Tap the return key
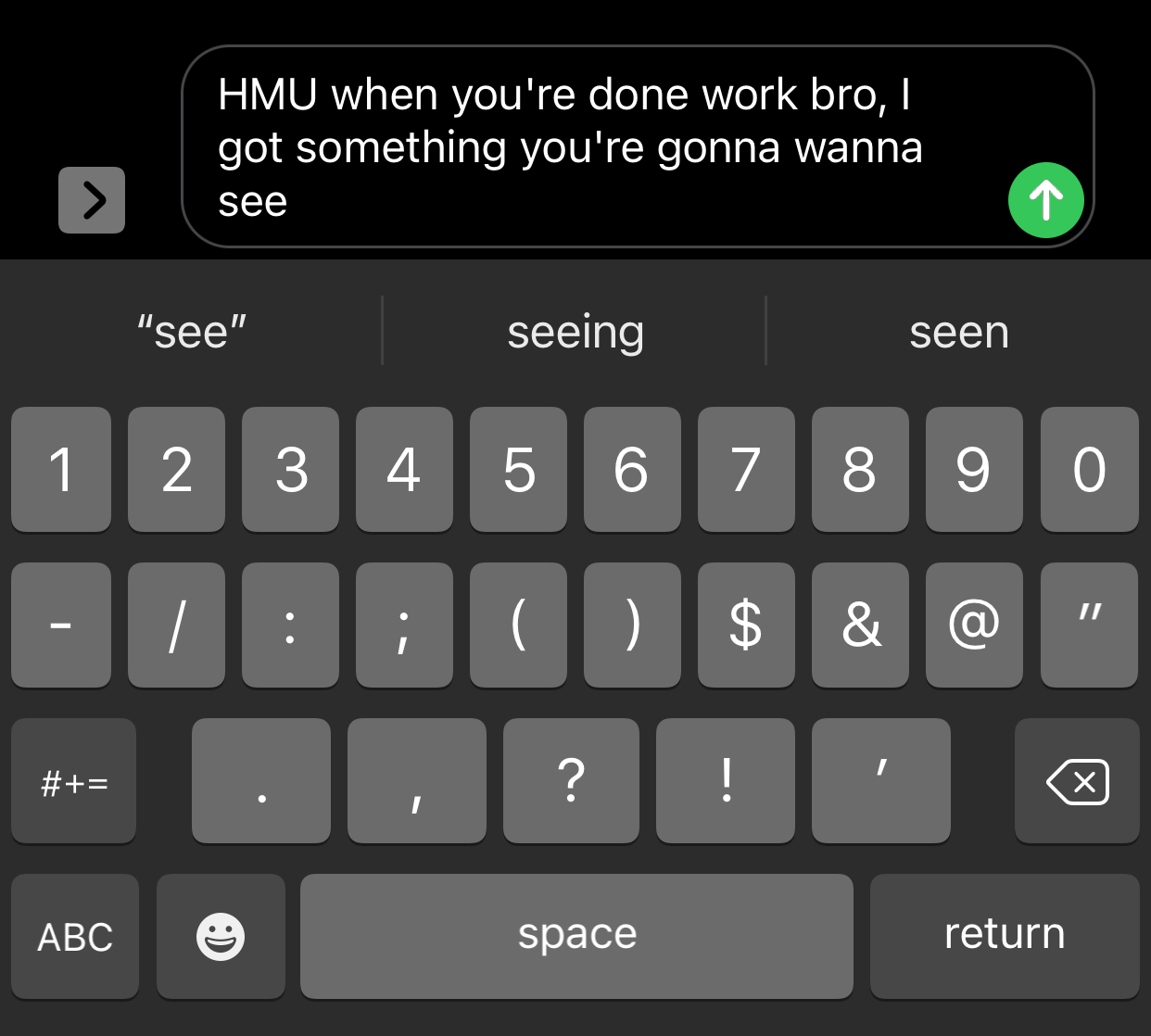The height and width of the screenshot is (1036, 1151). click(1005, 937)
